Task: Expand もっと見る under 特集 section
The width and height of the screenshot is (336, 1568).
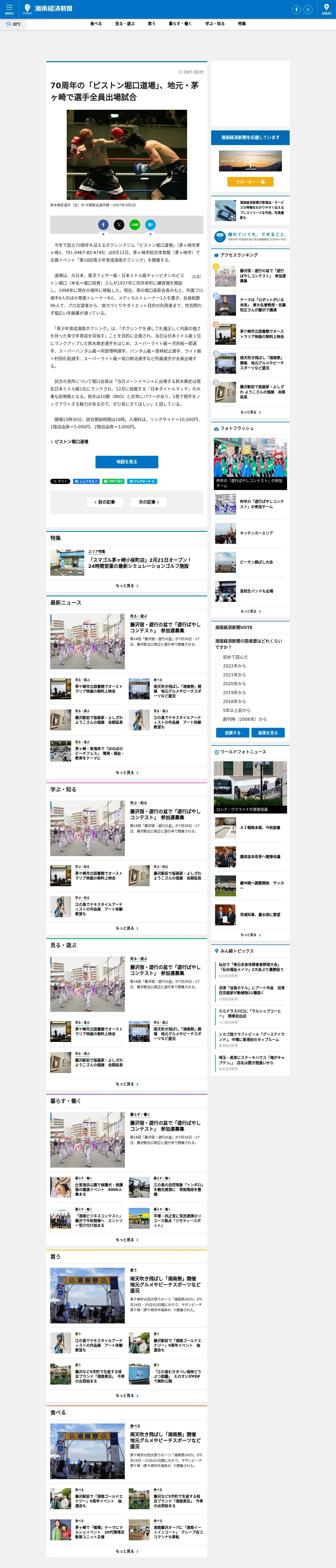Action: point(127,586)
